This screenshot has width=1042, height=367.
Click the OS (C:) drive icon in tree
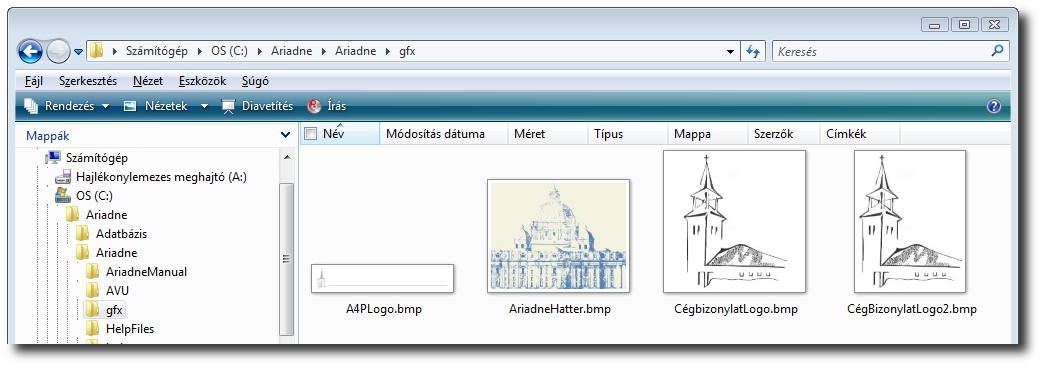click(x=62, y=195)
